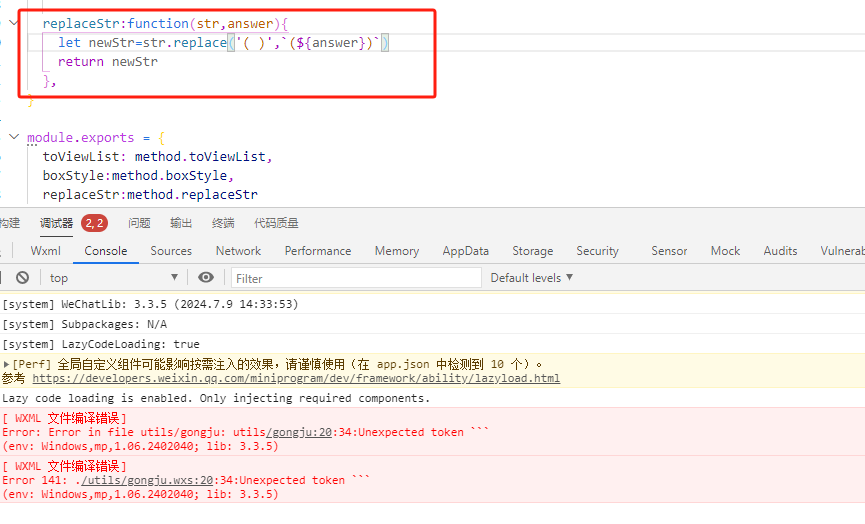Clear the console with the ban icon
The width and height of the screenshot is (865, 524).
pyautogui.click(x=22, y=277)
